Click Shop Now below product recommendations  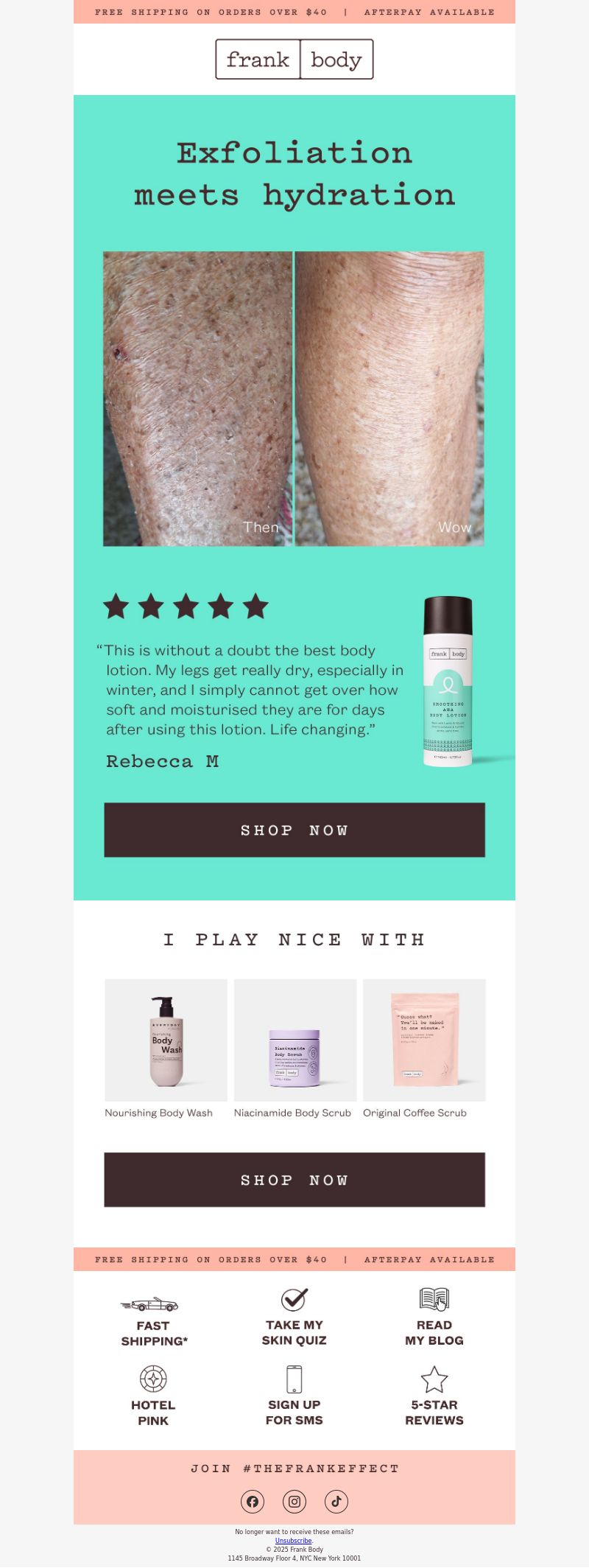coord(294,1180)
